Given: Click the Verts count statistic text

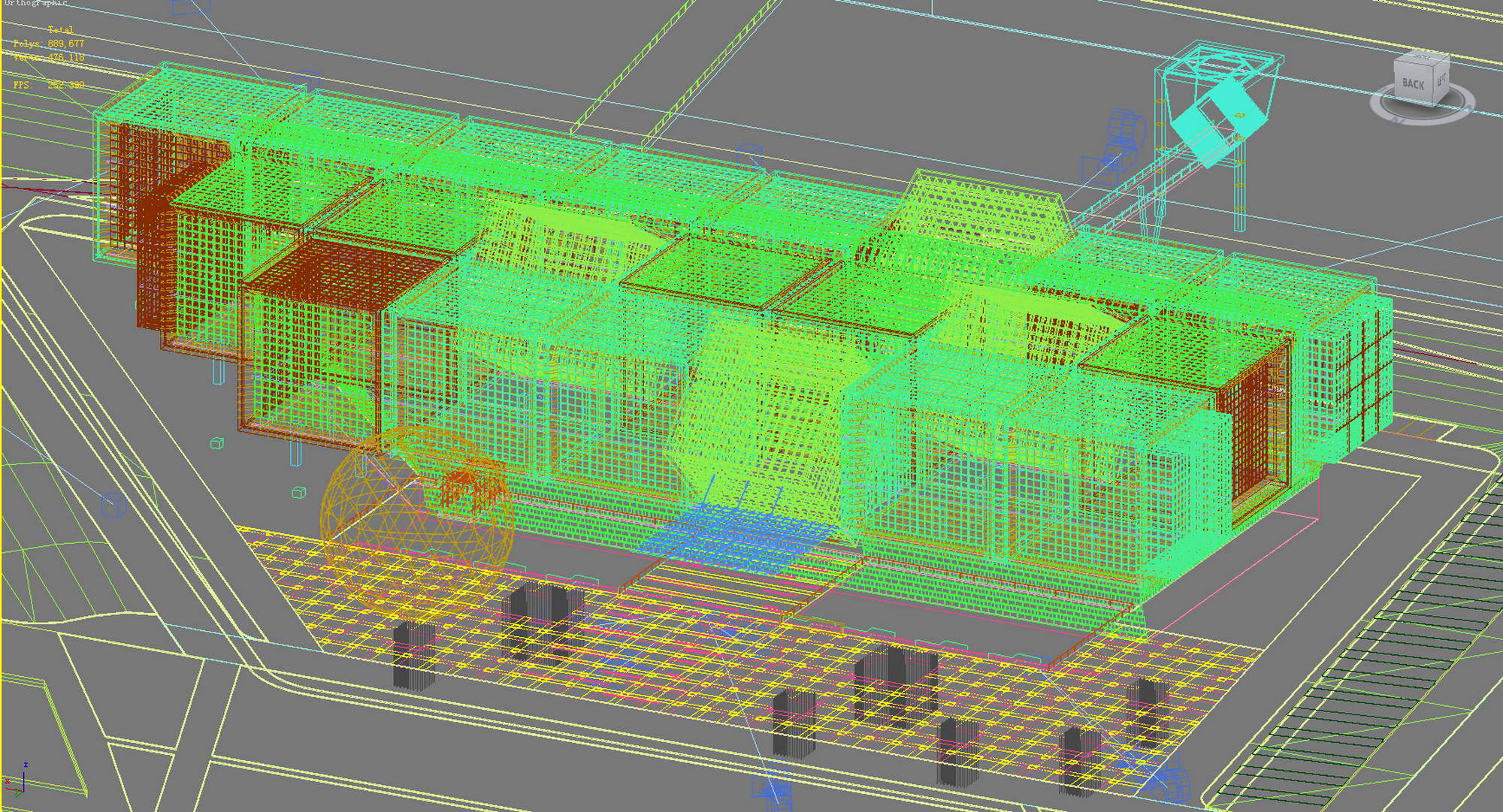Looking at the screenshot, I should pos(49,57).
